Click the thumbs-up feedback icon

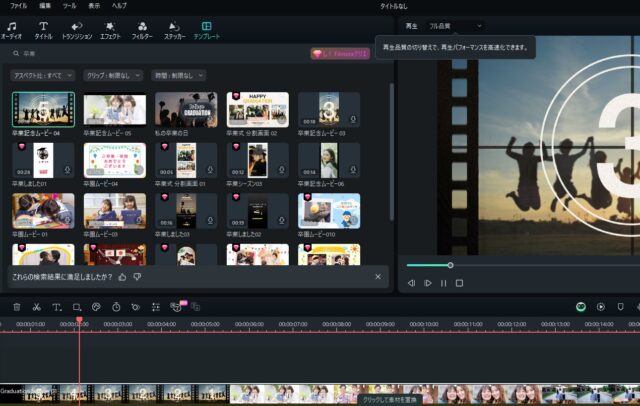pyautogui.click(x=122, y=276)
